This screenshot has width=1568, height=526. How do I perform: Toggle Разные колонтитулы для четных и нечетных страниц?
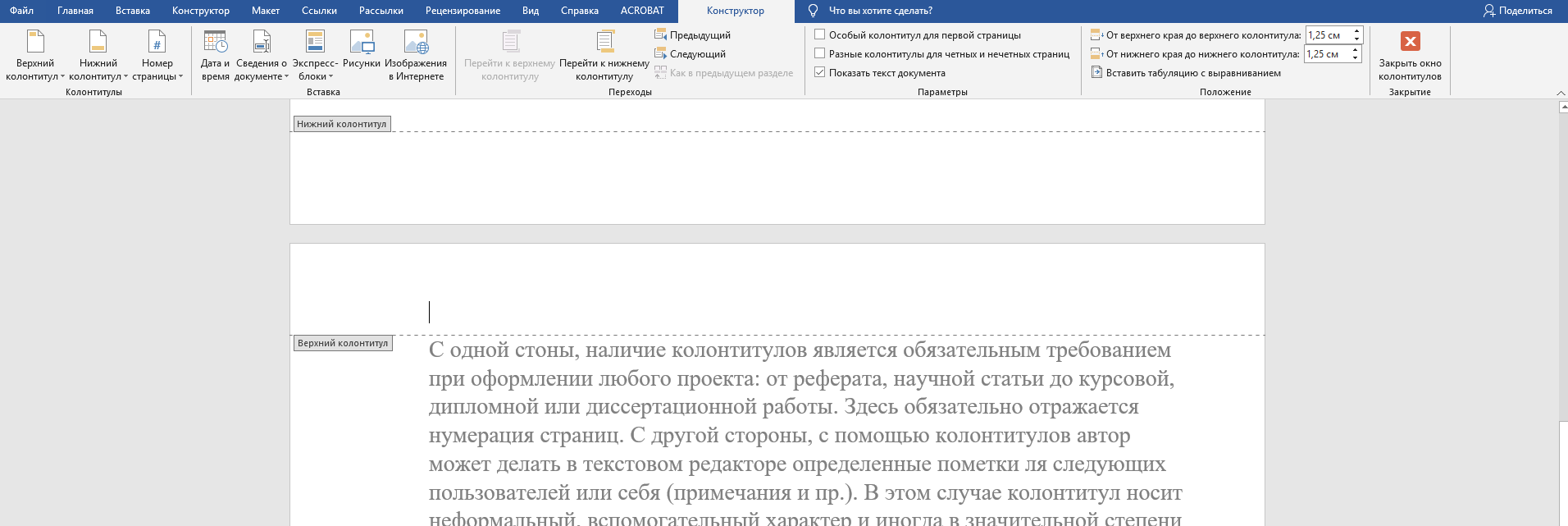(819, 54)
